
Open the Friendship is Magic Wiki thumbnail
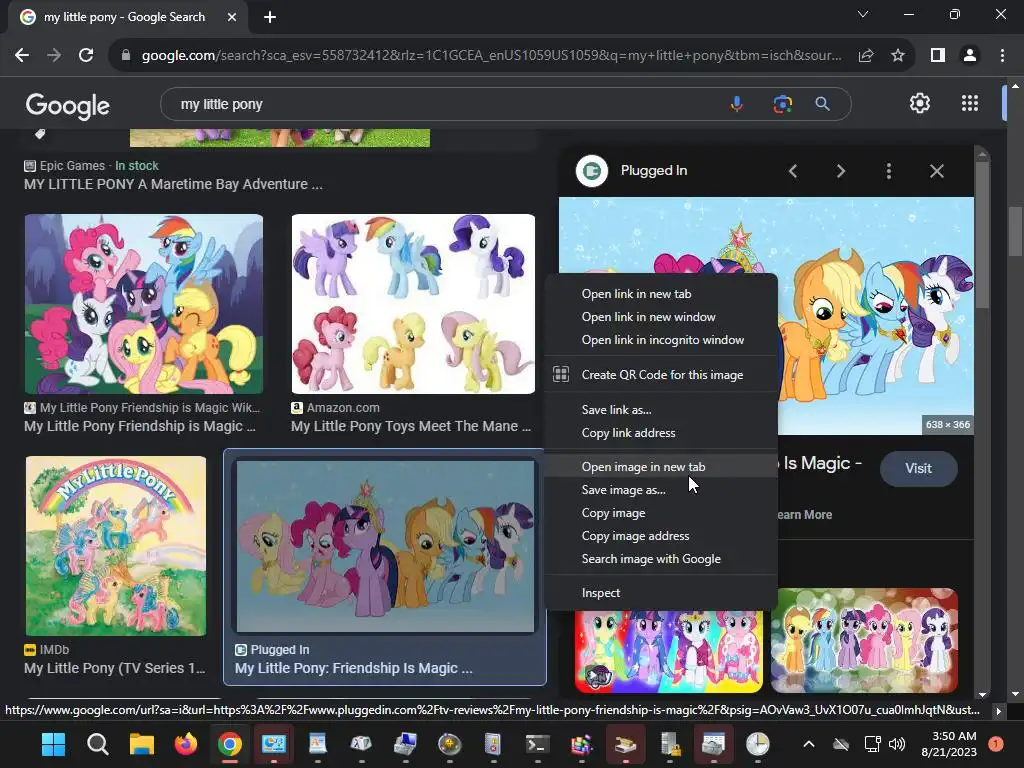(x=144, y=304)
